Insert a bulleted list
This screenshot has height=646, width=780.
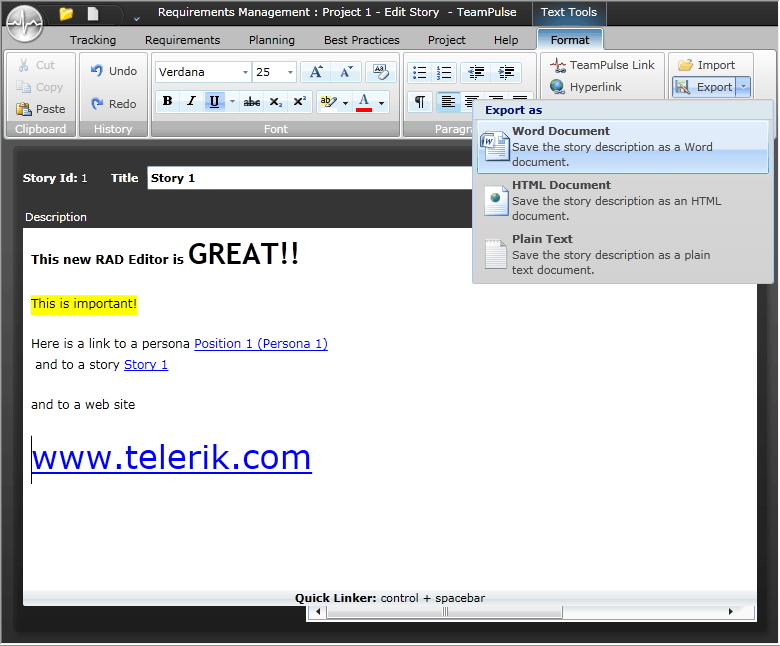420,73
